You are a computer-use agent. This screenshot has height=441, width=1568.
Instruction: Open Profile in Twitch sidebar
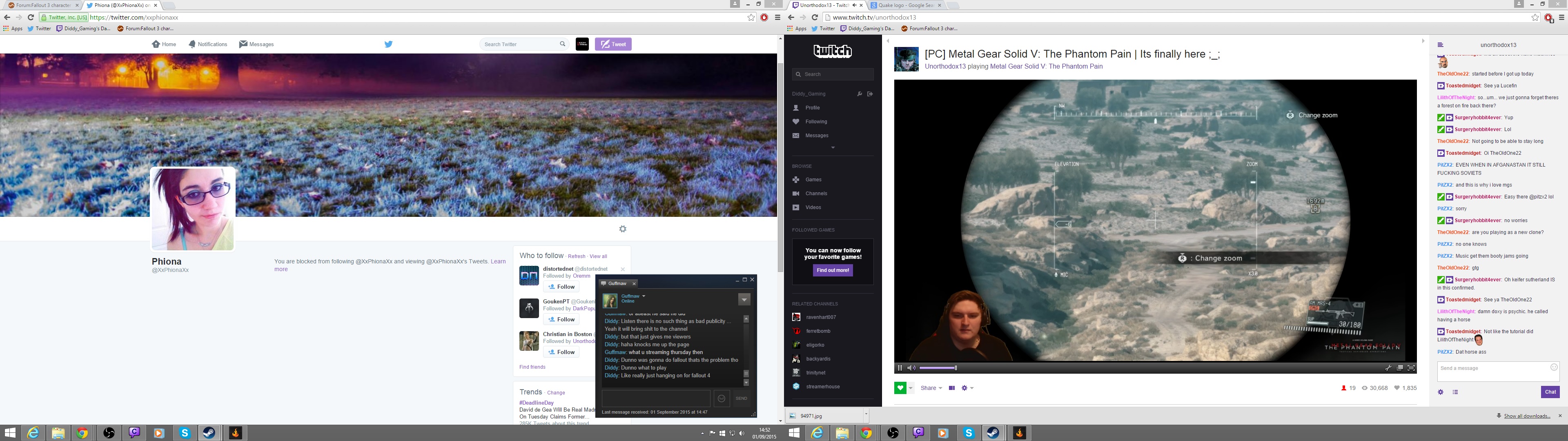(x=812, y=108)
